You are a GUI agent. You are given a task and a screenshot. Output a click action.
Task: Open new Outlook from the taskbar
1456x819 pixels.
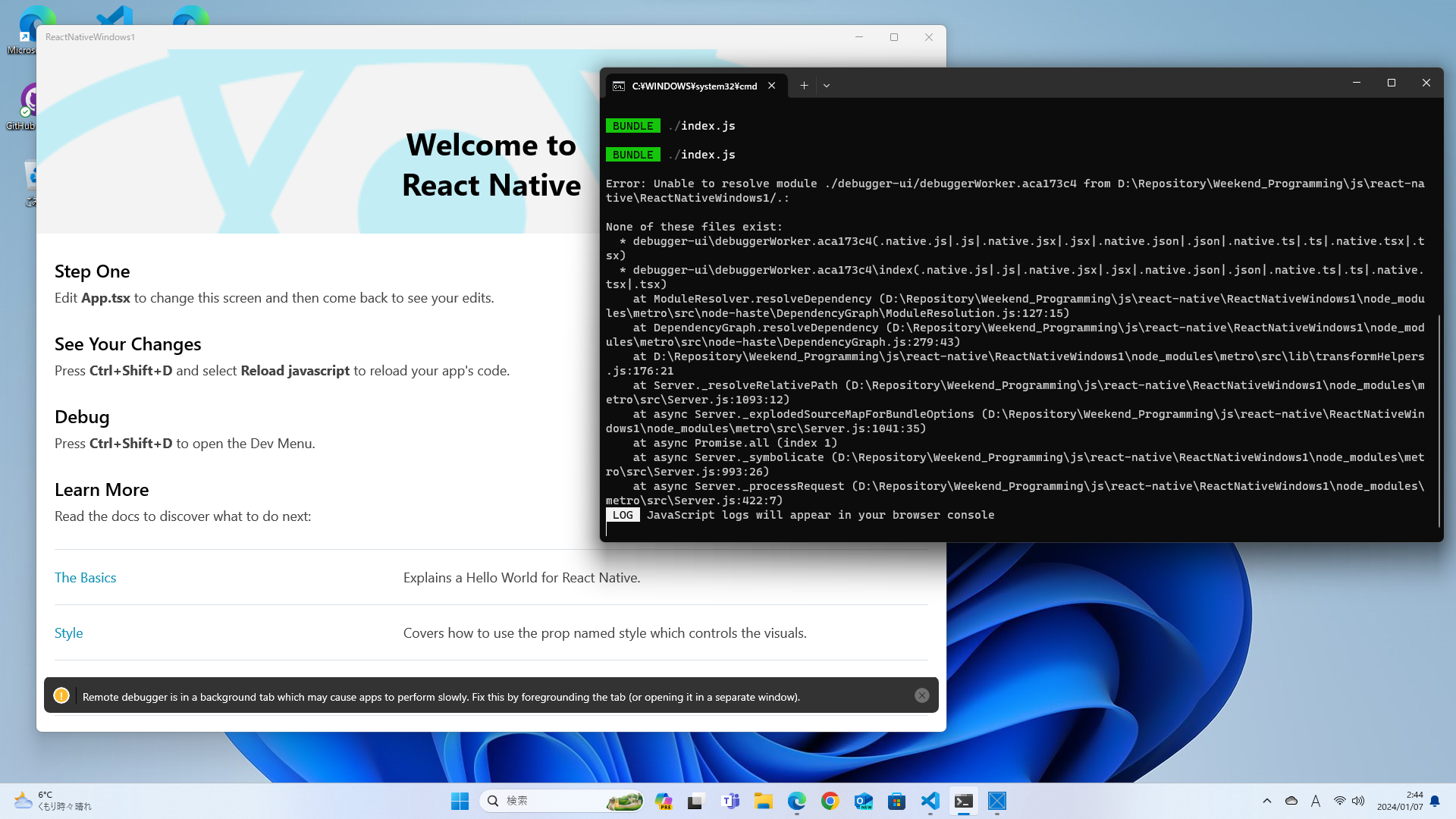[x=864, y=801]
